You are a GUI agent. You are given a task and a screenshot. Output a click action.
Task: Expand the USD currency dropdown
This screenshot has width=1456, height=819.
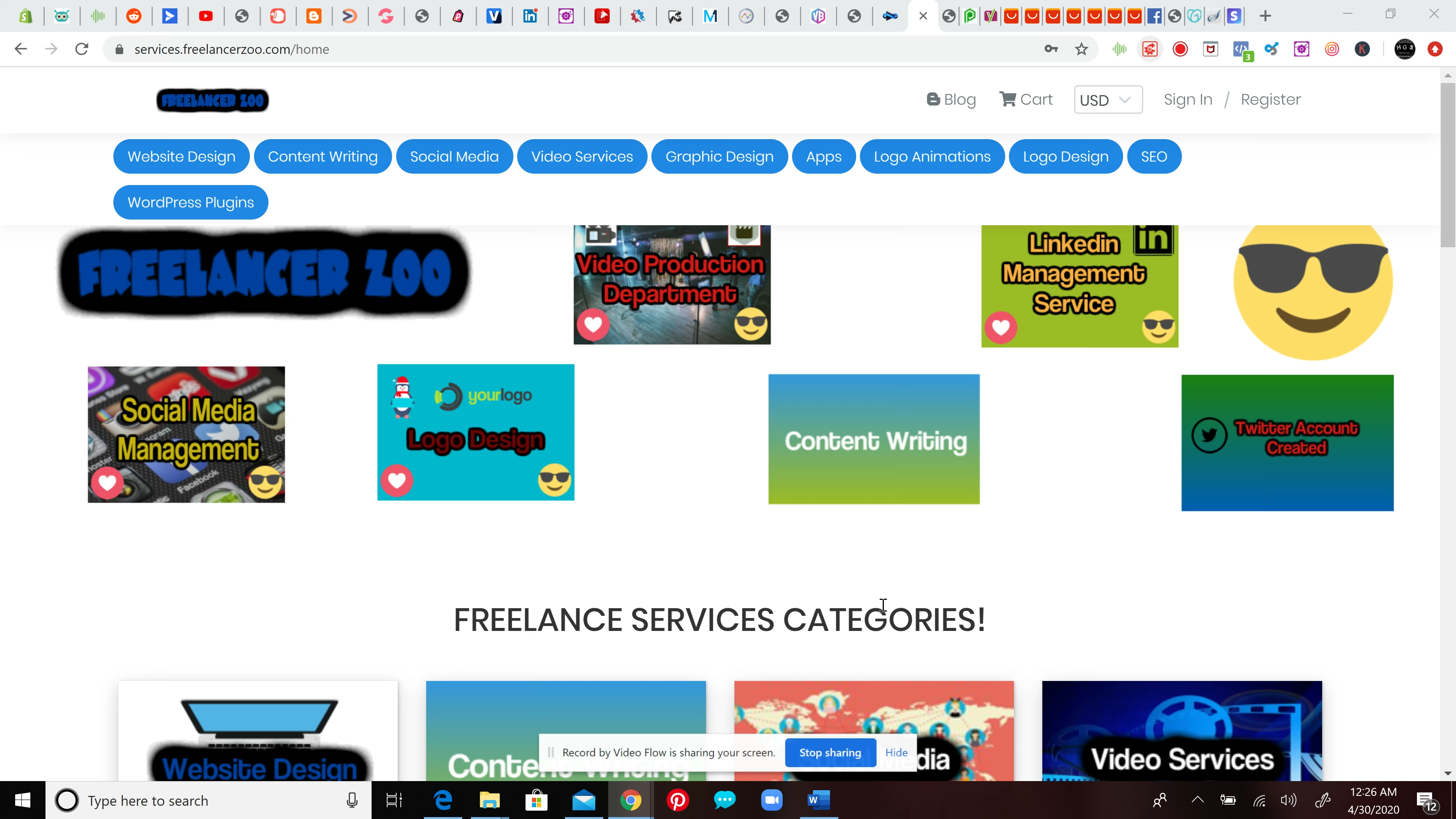pos(1108,100)
